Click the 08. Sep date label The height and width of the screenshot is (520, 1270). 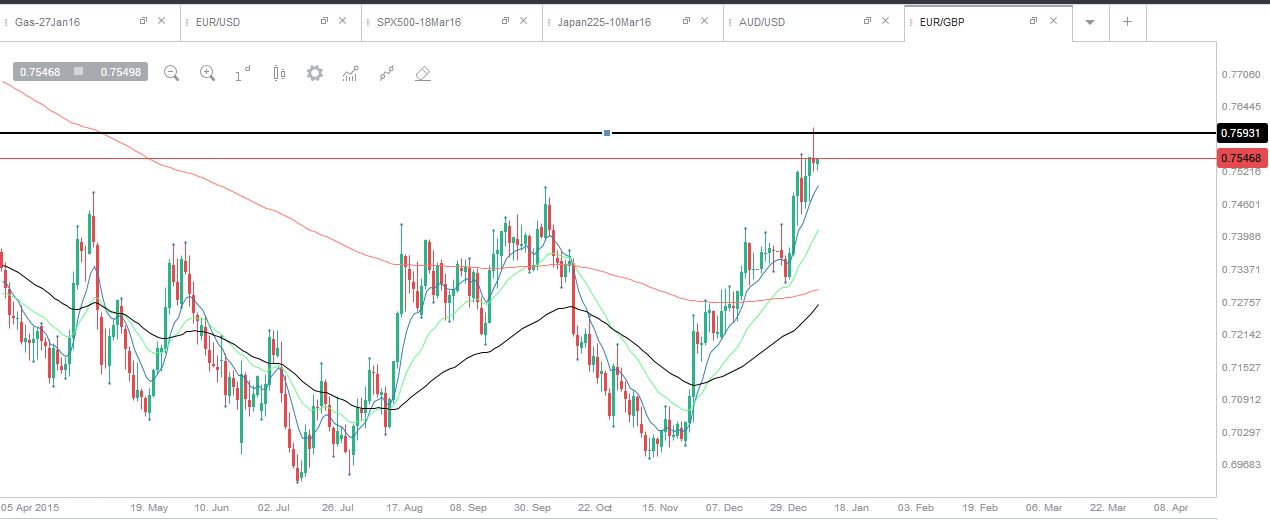click(x=469, y=508)
